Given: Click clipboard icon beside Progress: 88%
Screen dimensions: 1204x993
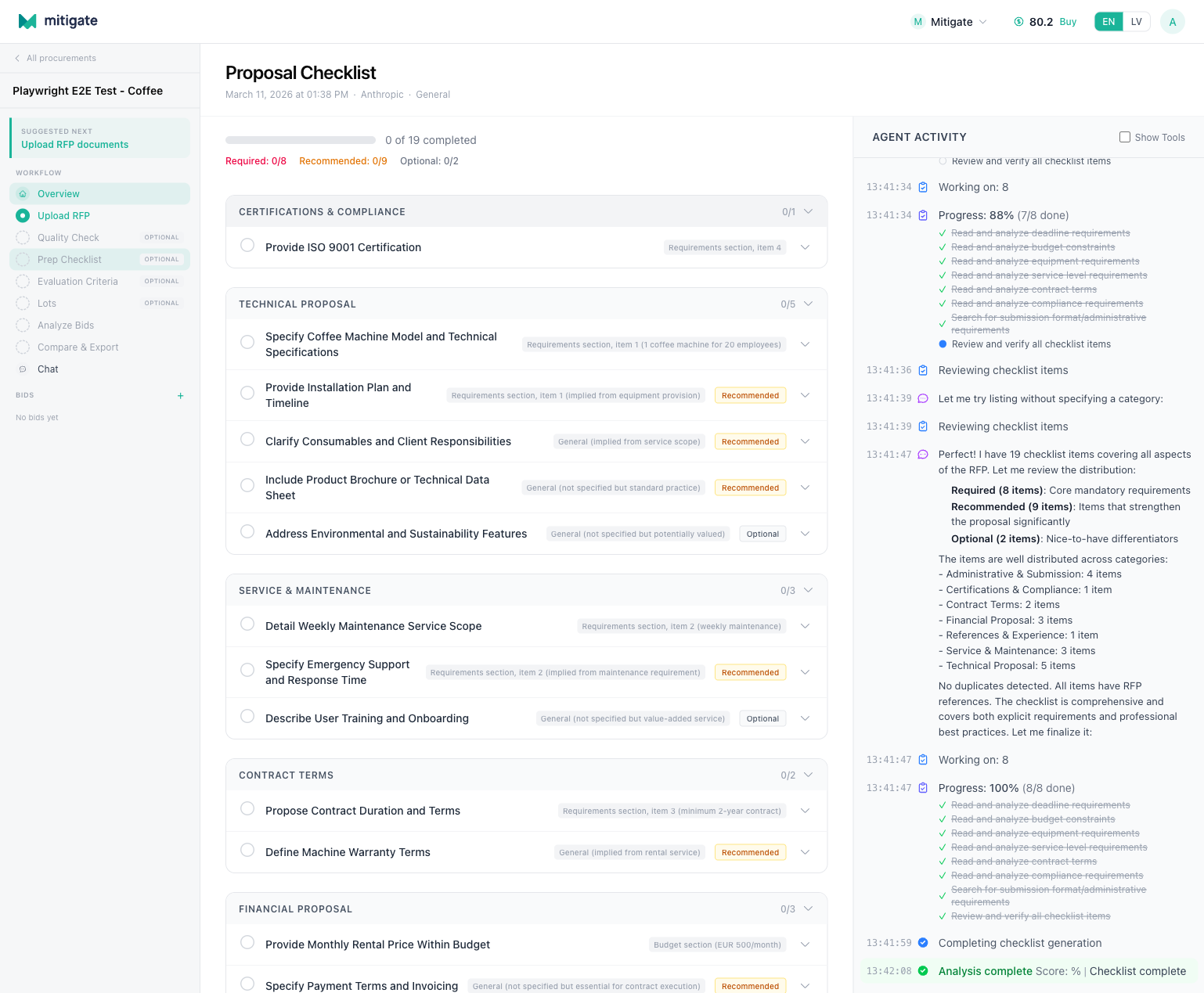Looking at the screenshot, I should coord(923,215).
